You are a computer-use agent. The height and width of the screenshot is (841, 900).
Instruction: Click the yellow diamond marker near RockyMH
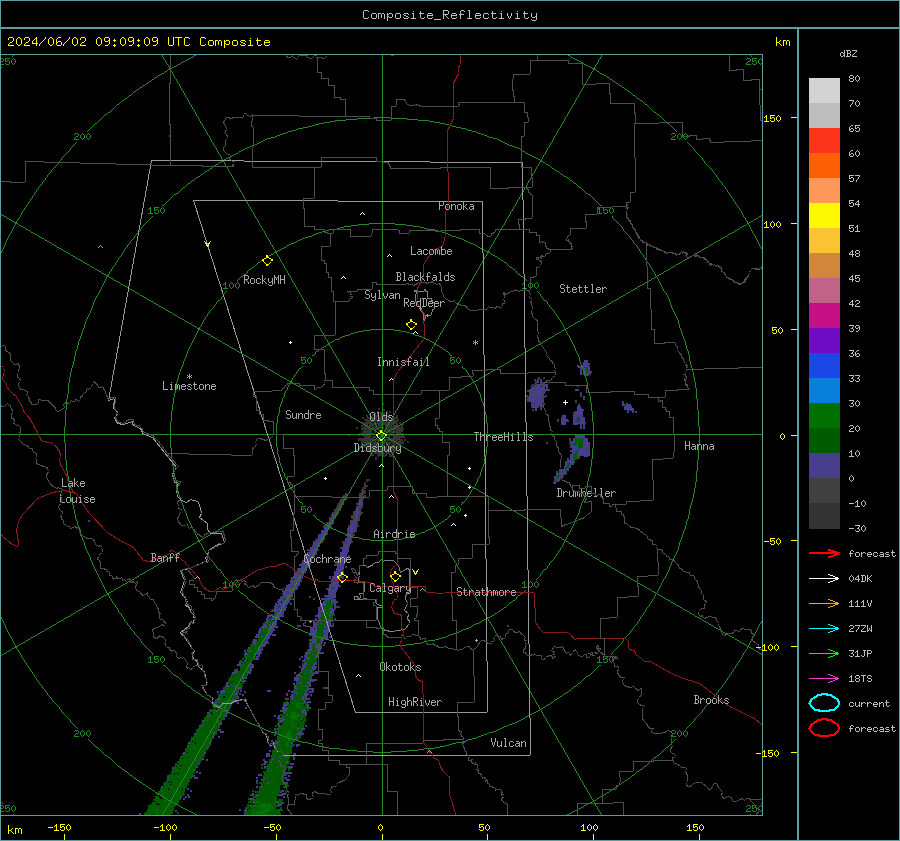[267, 261]
